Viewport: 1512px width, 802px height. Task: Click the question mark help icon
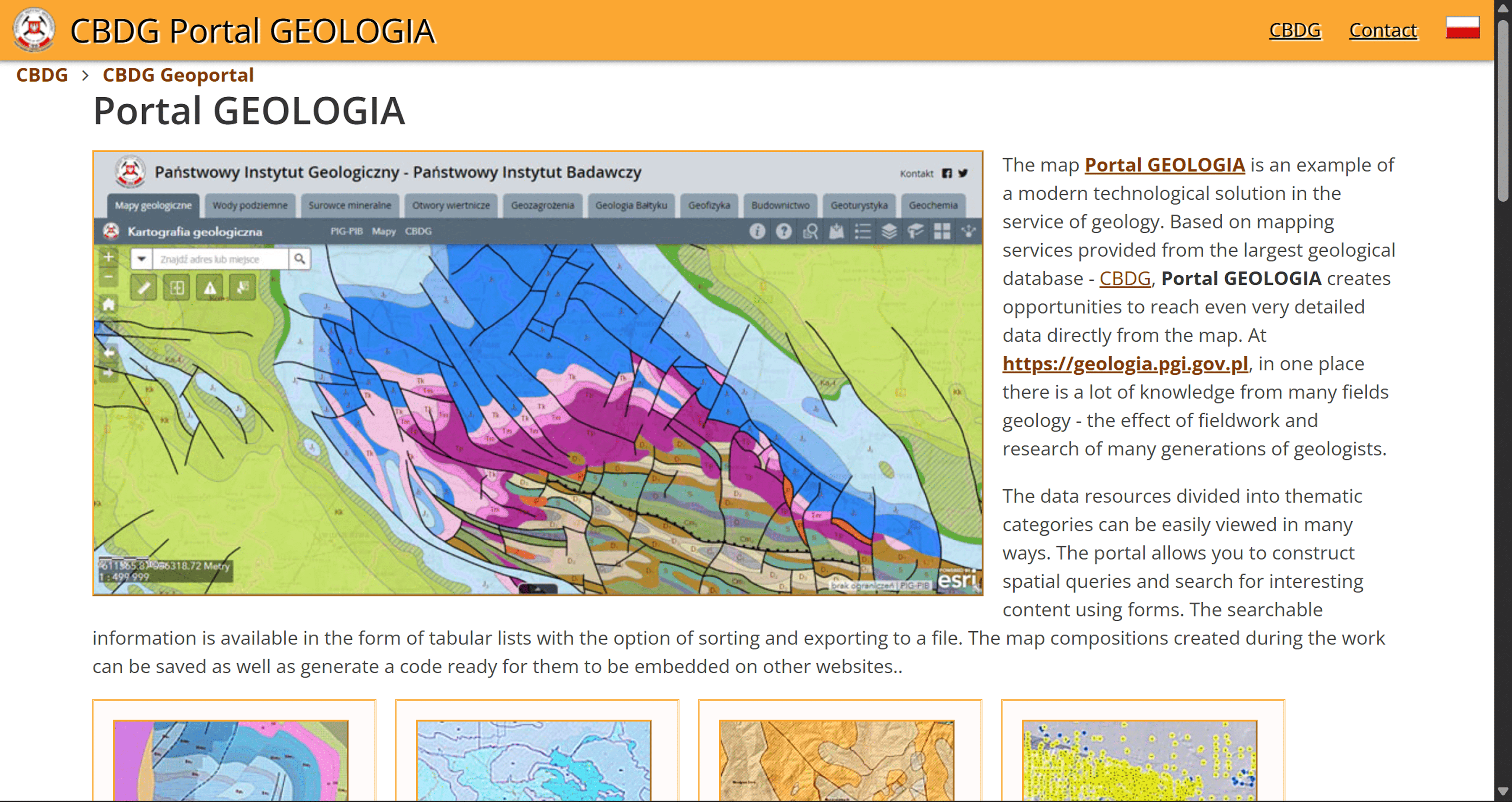(784, 231)
